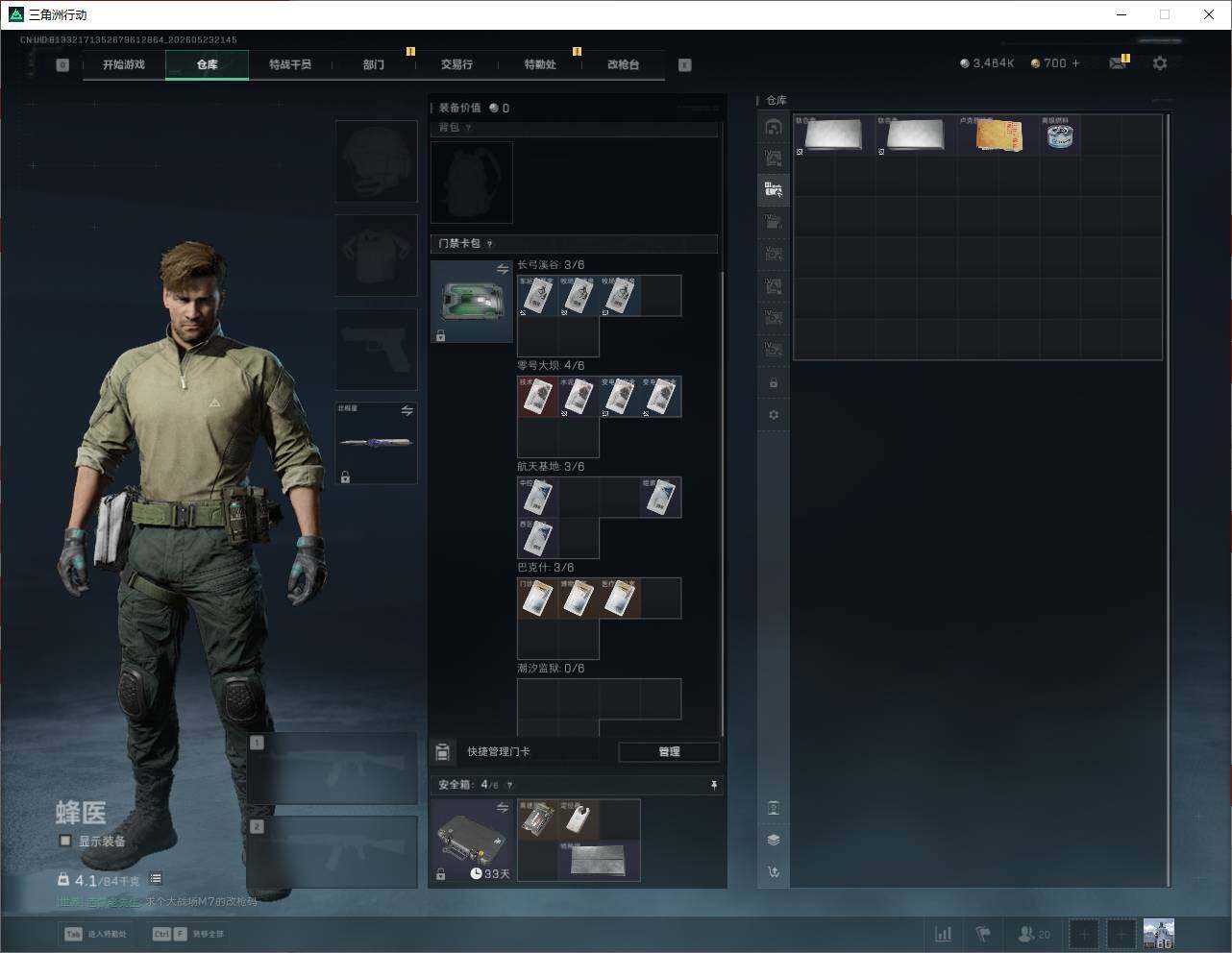Viewport: 1232px width, 953px height.
Task: Click the previous-tab arrow left of 开始游戏
Action: point(62,64)
